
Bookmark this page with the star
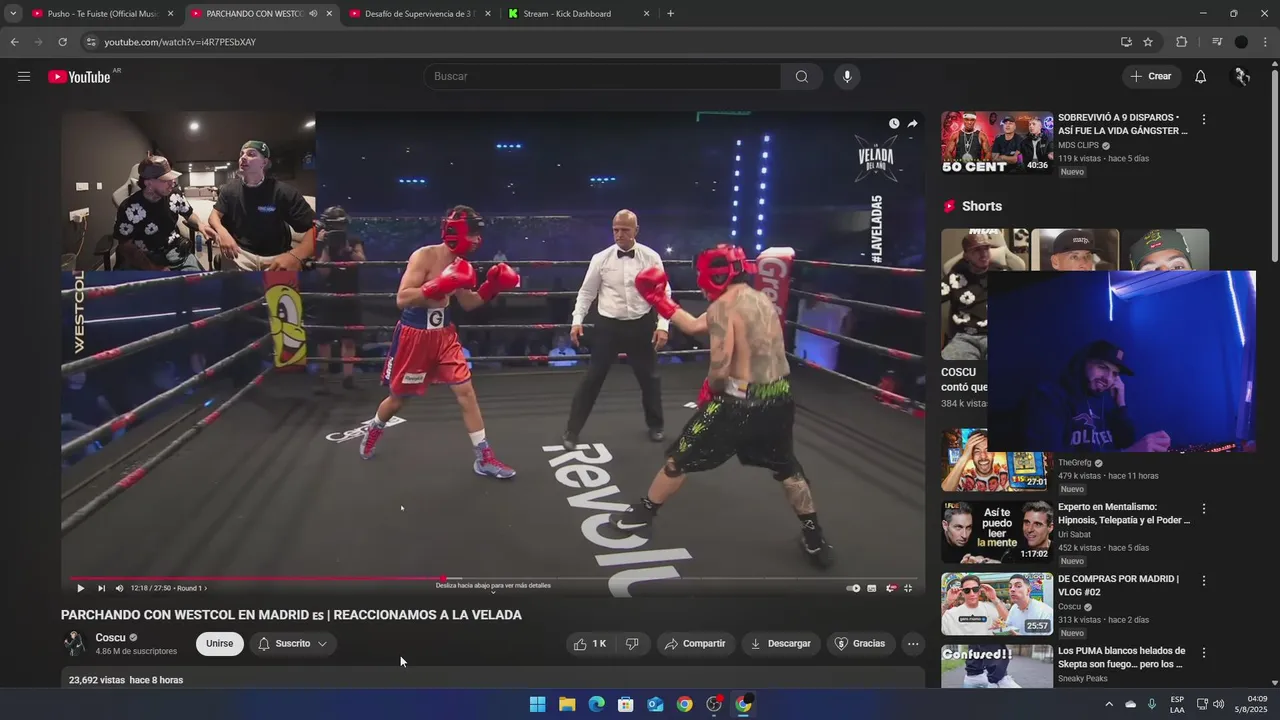point(1148,42)
